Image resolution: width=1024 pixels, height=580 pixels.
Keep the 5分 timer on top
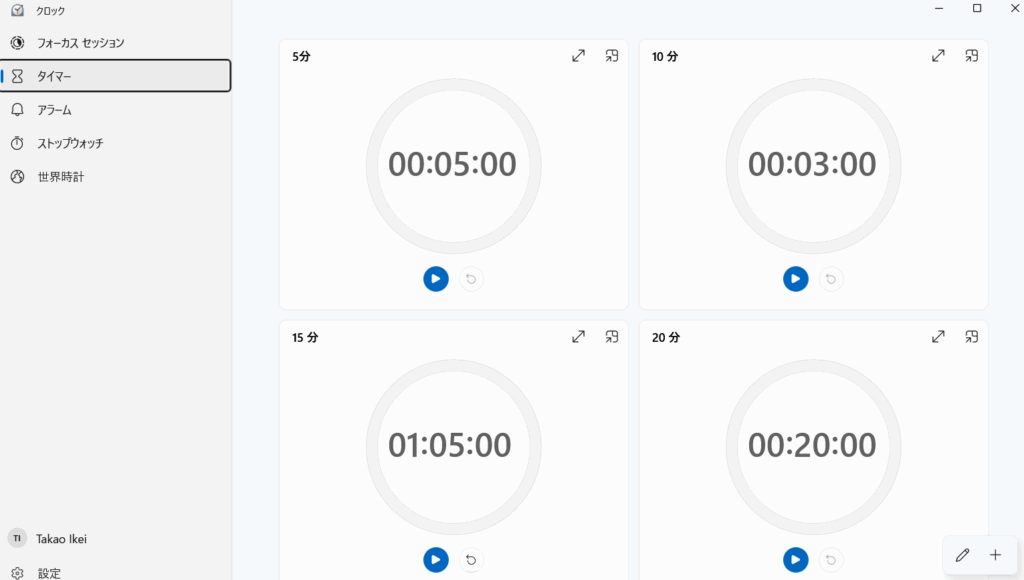point(612,56)
